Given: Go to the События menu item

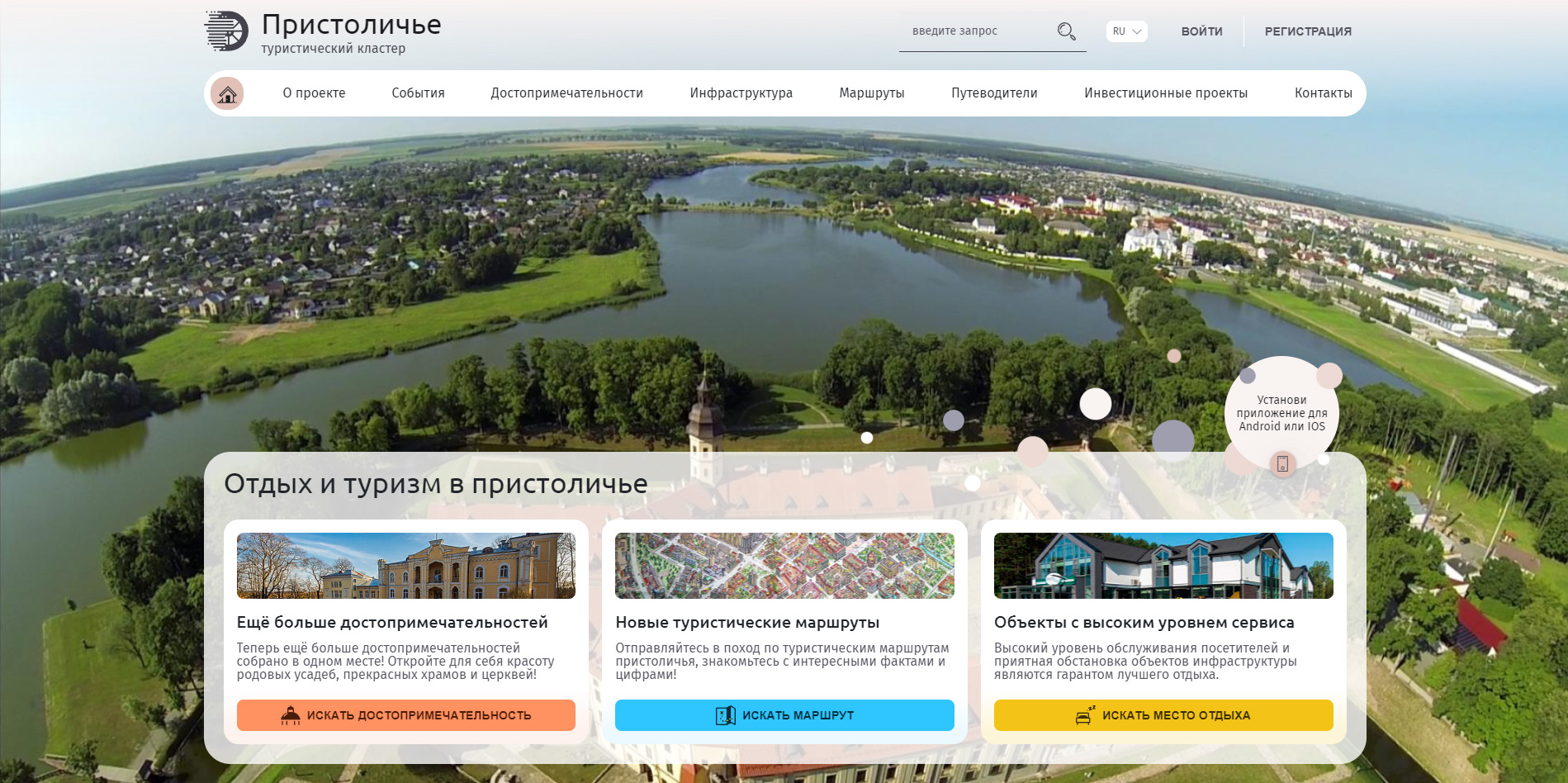Looking at the screenshot, I should coord(418,93).
